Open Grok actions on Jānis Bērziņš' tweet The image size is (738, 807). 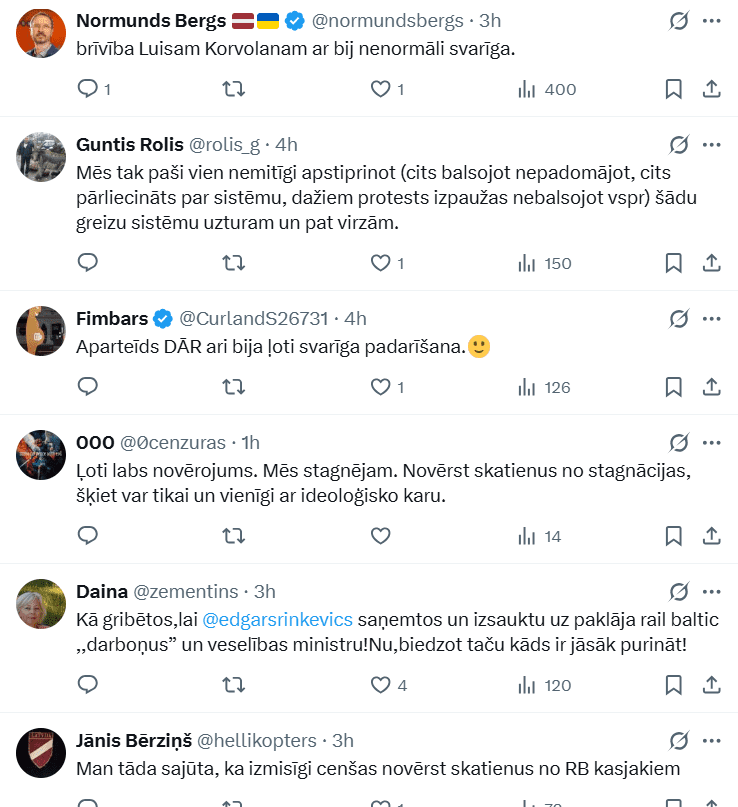pyautogui.click(x=679, y=740)
